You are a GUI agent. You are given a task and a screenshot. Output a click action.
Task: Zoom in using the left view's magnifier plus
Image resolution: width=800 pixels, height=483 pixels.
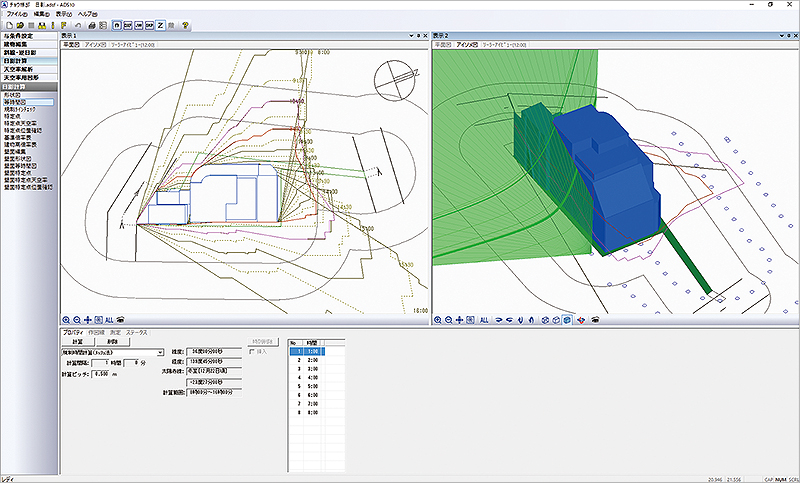[66, 320]
